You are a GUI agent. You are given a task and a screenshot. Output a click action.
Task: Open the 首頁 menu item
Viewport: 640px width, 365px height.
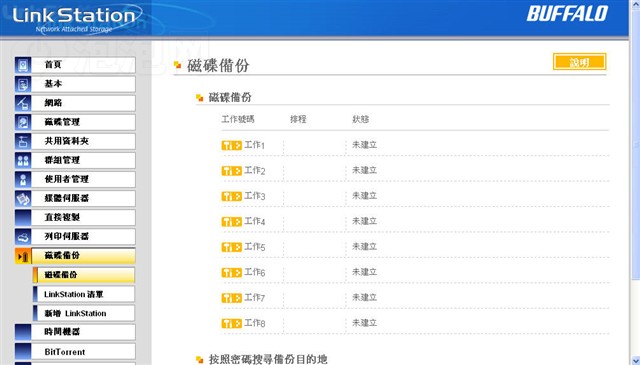click(x=83, y=65)
